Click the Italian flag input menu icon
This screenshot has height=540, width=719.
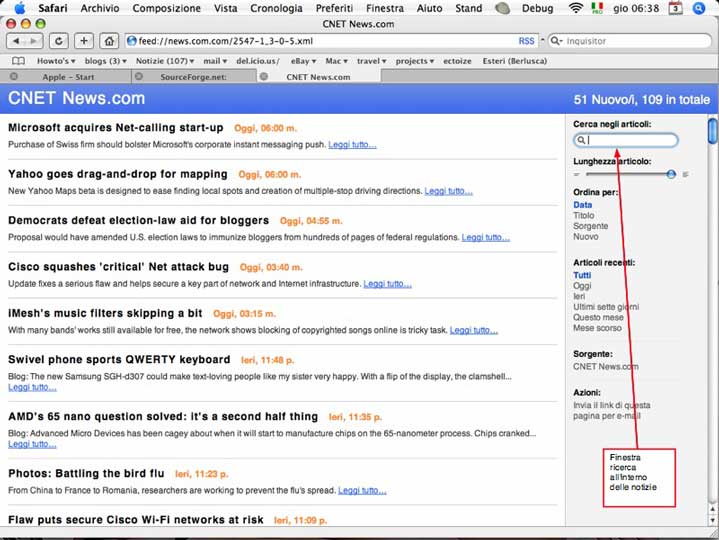[x=597, y=8]
